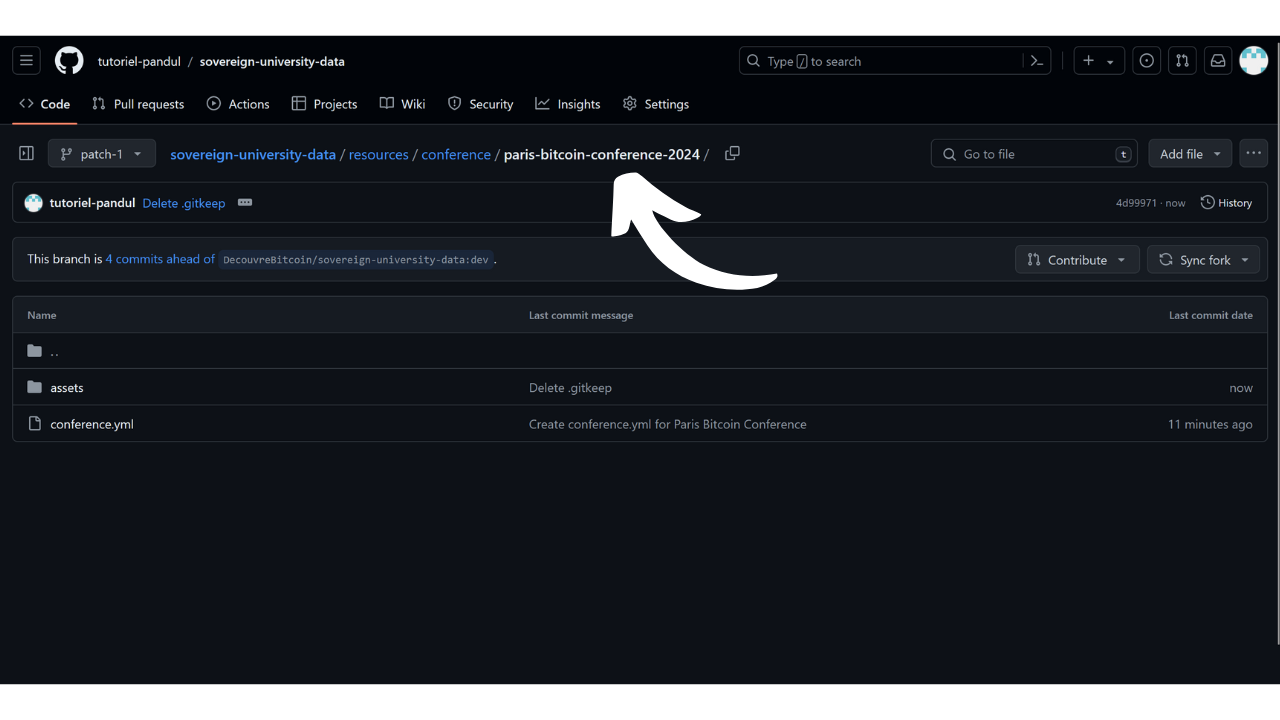Click sovereign-university-data repository name in header
Screen dimensions: 1280x720
(272, 61)
